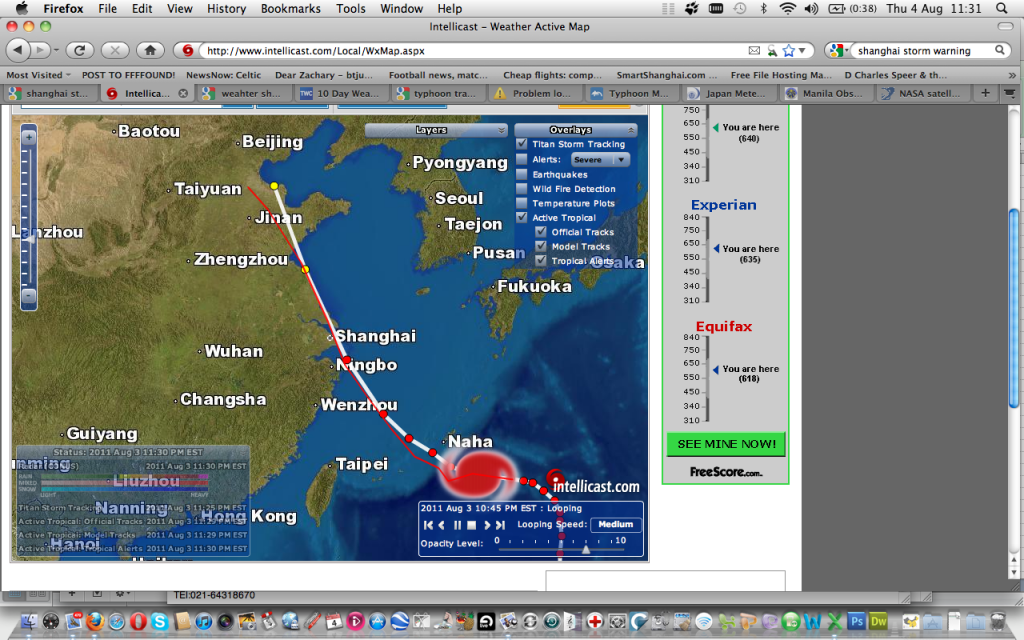Jump to first animation frame

[x=428, y=525]
